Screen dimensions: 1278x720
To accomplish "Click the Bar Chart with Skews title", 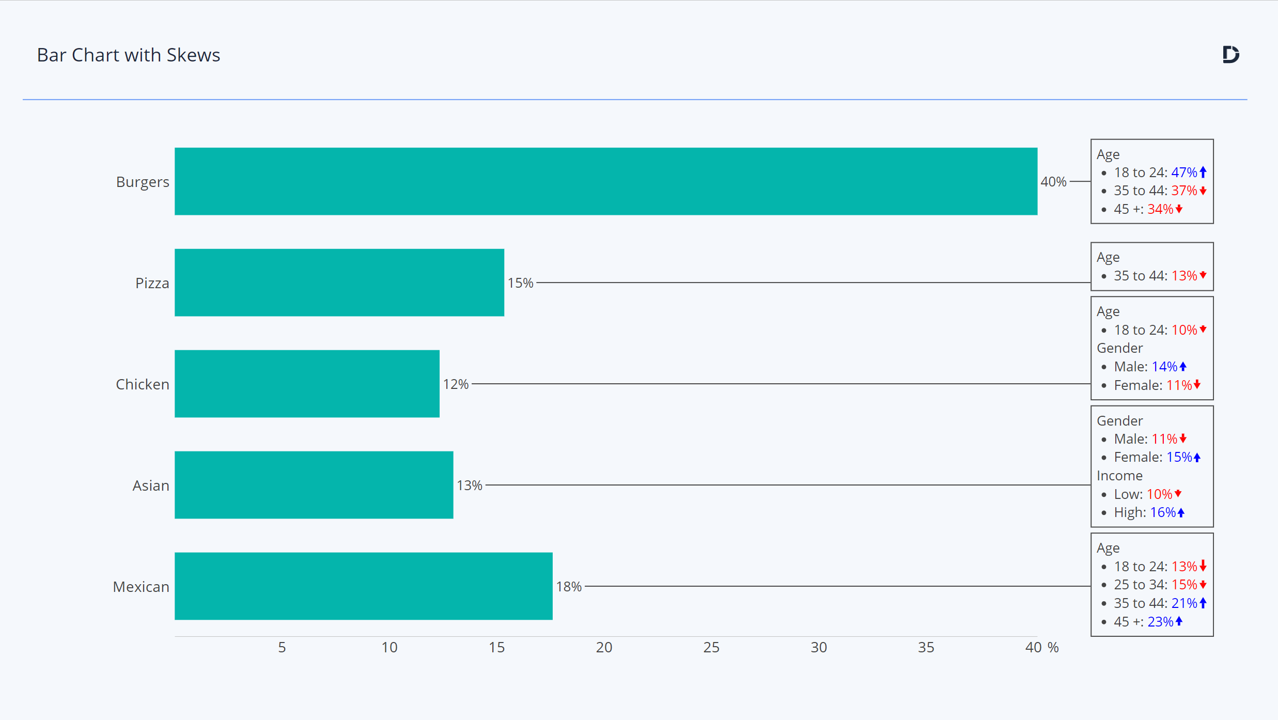I will [128, 55].
